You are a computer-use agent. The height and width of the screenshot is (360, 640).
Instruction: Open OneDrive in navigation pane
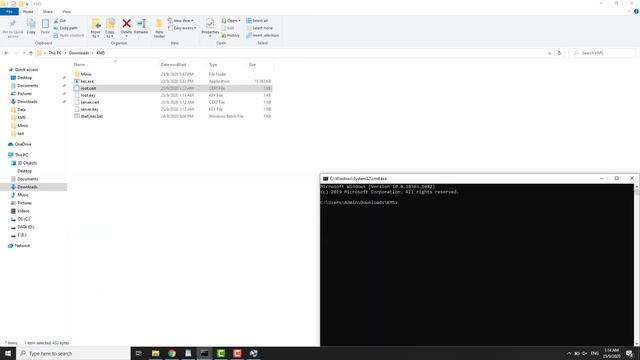pyautogui.click(x=23, y=144)
